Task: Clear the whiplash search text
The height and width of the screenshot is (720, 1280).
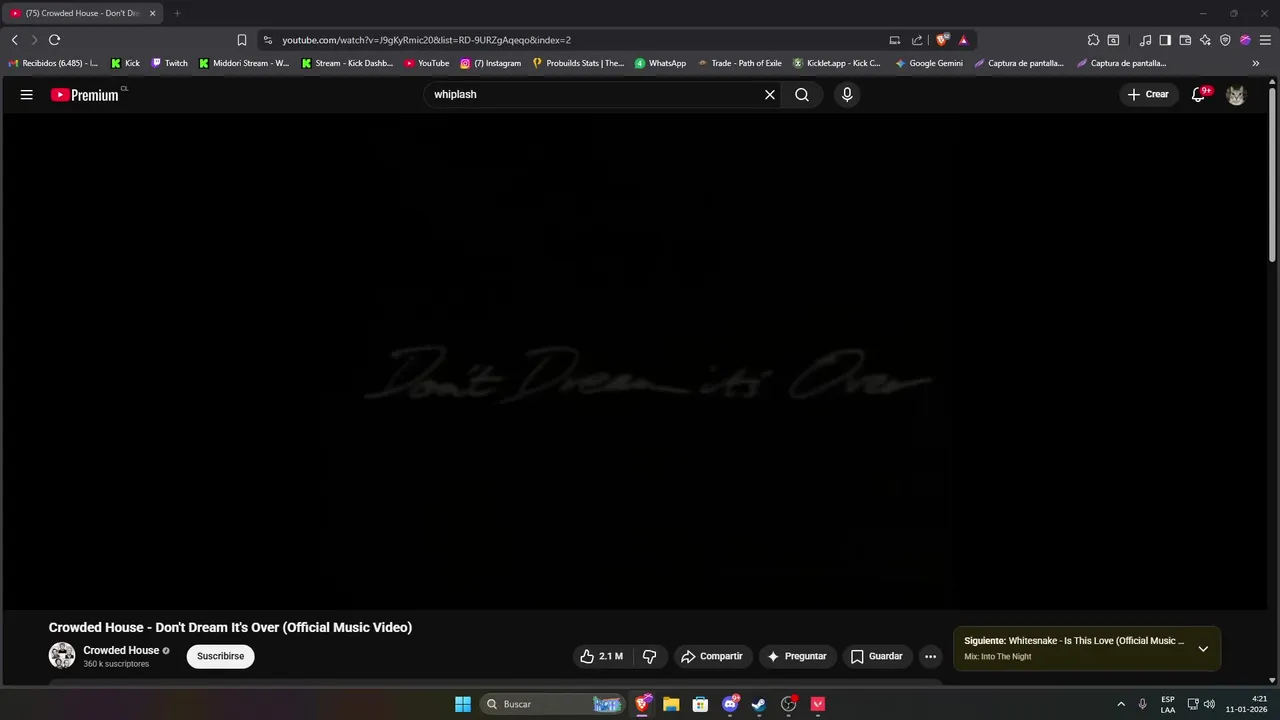Action: (x=770, y=94)
